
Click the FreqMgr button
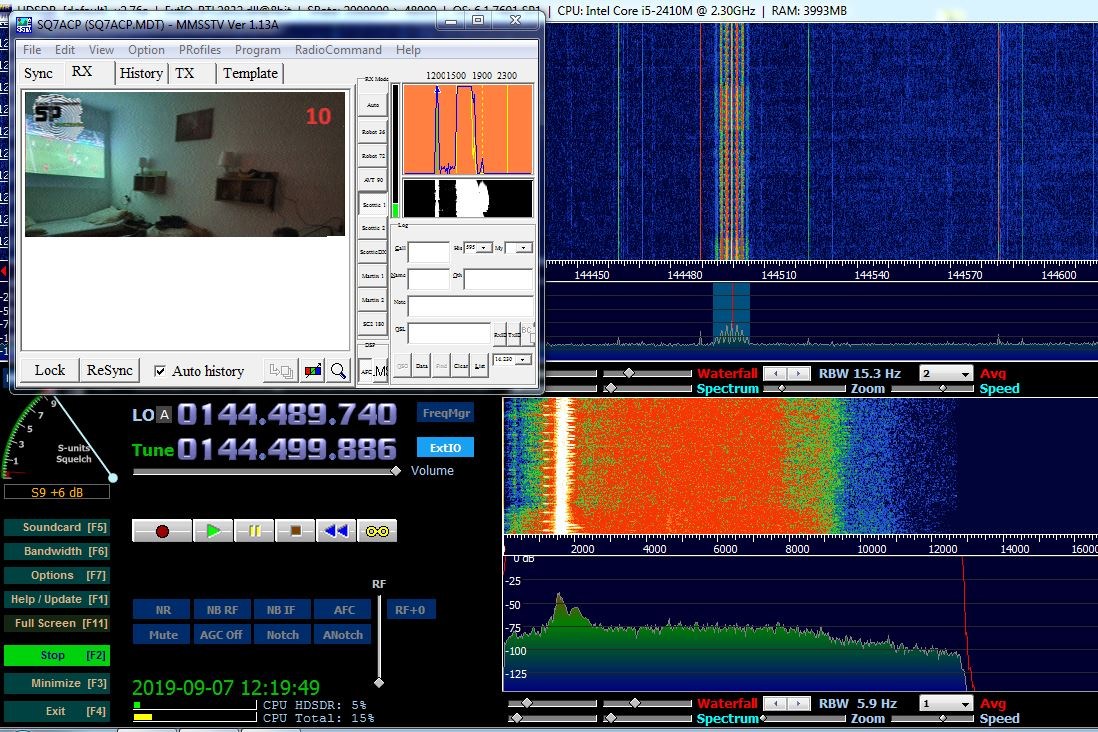(445, 413)
